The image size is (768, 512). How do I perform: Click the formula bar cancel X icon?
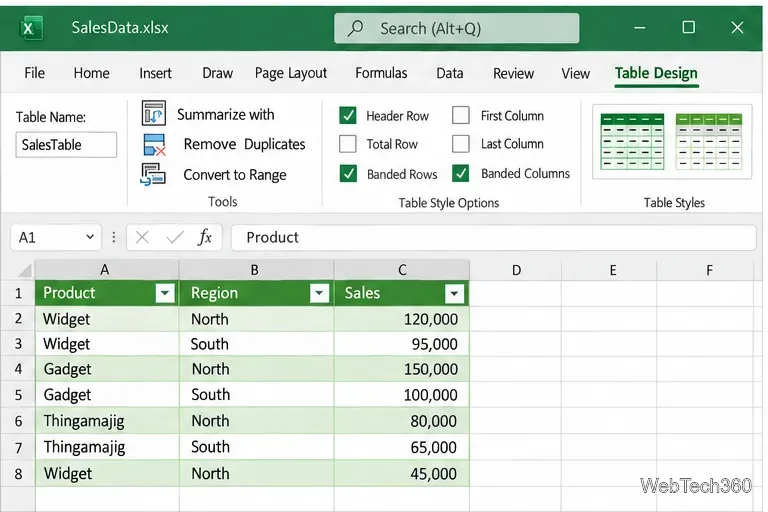pyautogui.click(x=142, y=238)
